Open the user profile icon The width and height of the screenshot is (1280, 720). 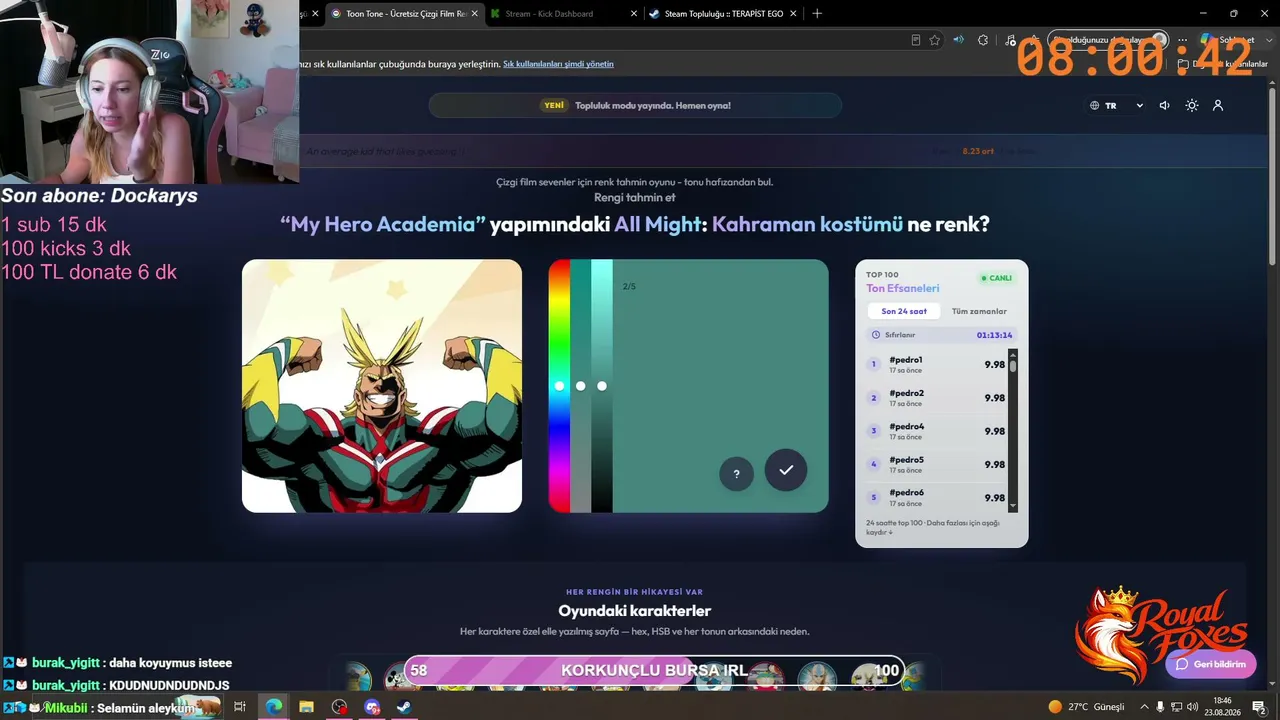[1218, 105]
